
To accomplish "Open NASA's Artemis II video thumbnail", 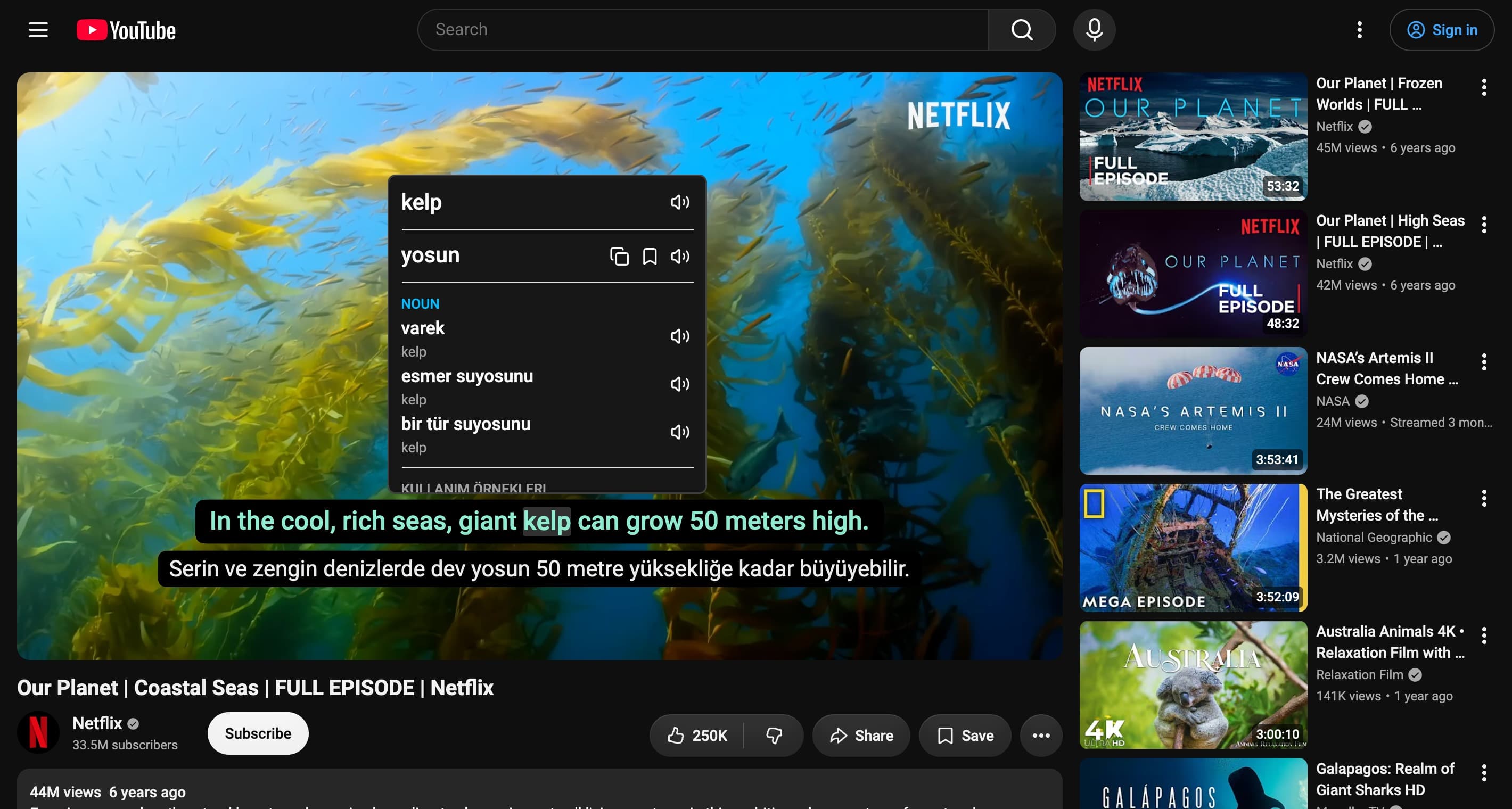I will [1193, 411].
